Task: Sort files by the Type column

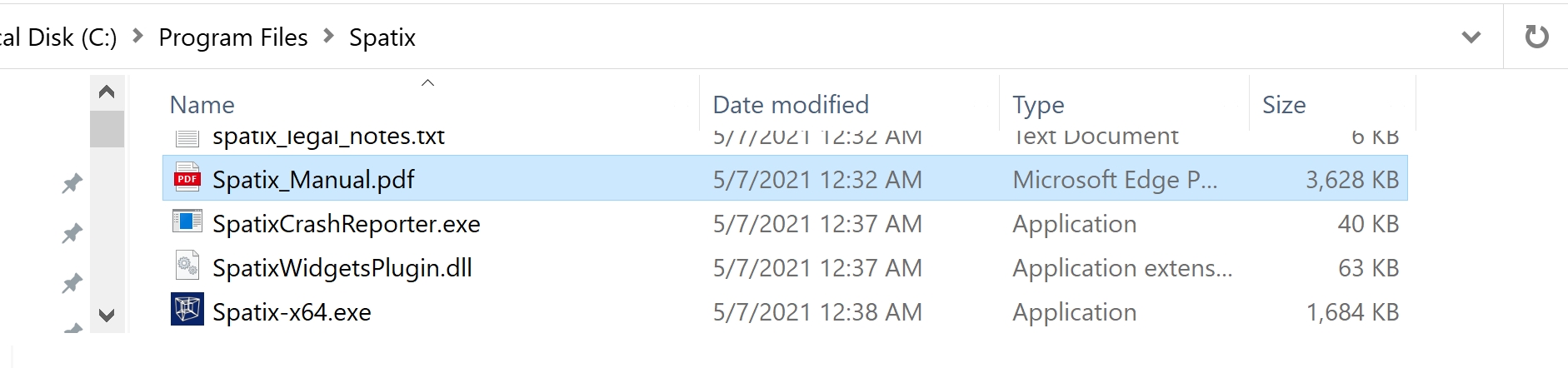Action: [1038, 105]
